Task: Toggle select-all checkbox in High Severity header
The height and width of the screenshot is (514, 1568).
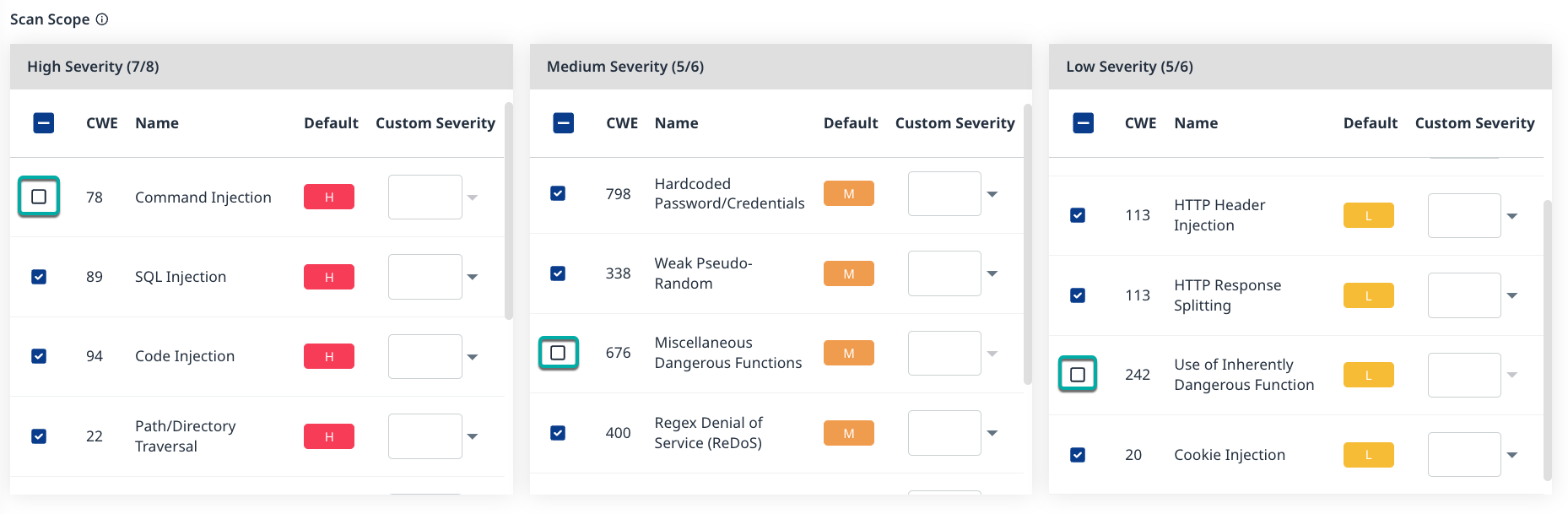Action: click(x=44, y=123)
